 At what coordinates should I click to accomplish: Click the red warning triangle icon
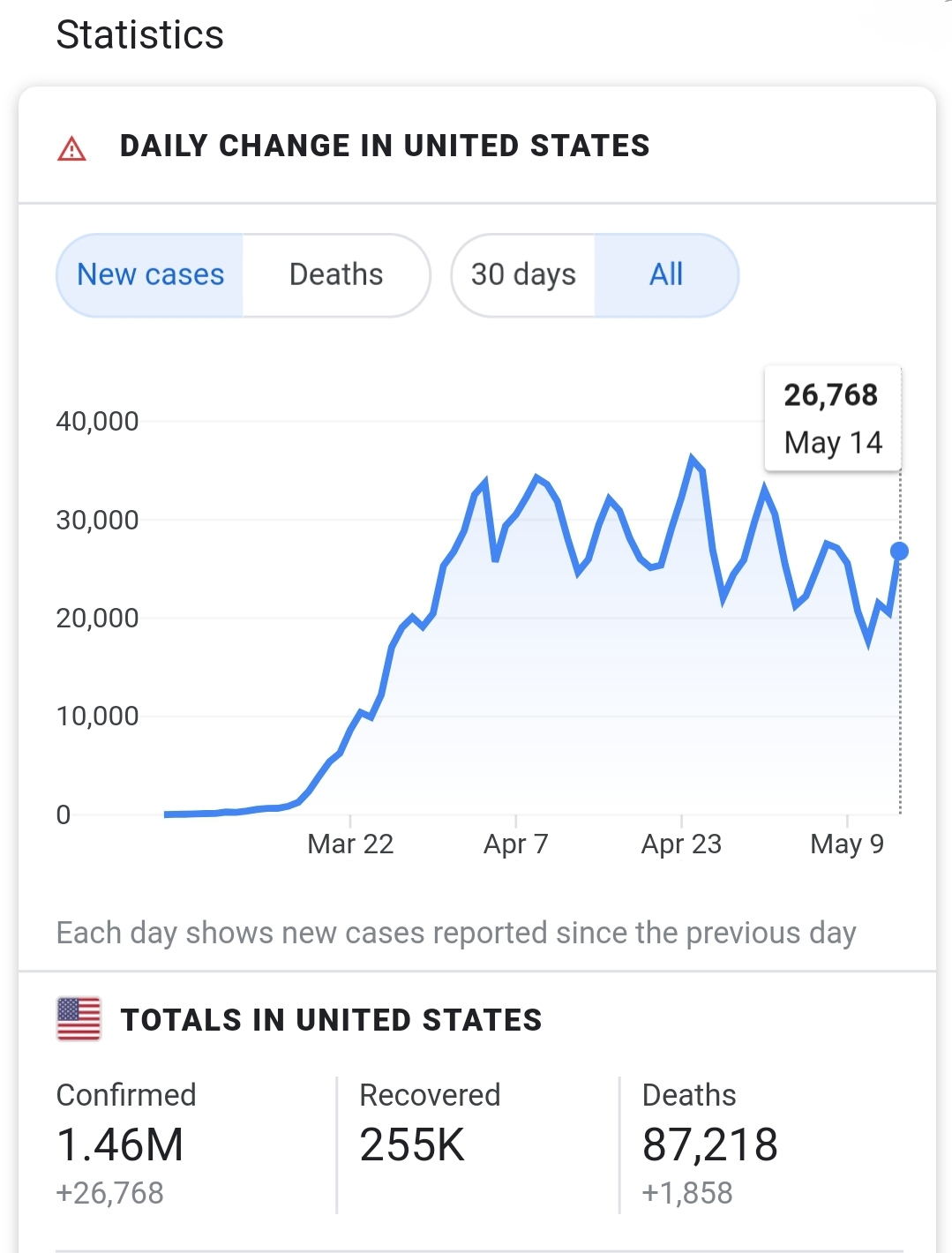[x=71, y=148]
